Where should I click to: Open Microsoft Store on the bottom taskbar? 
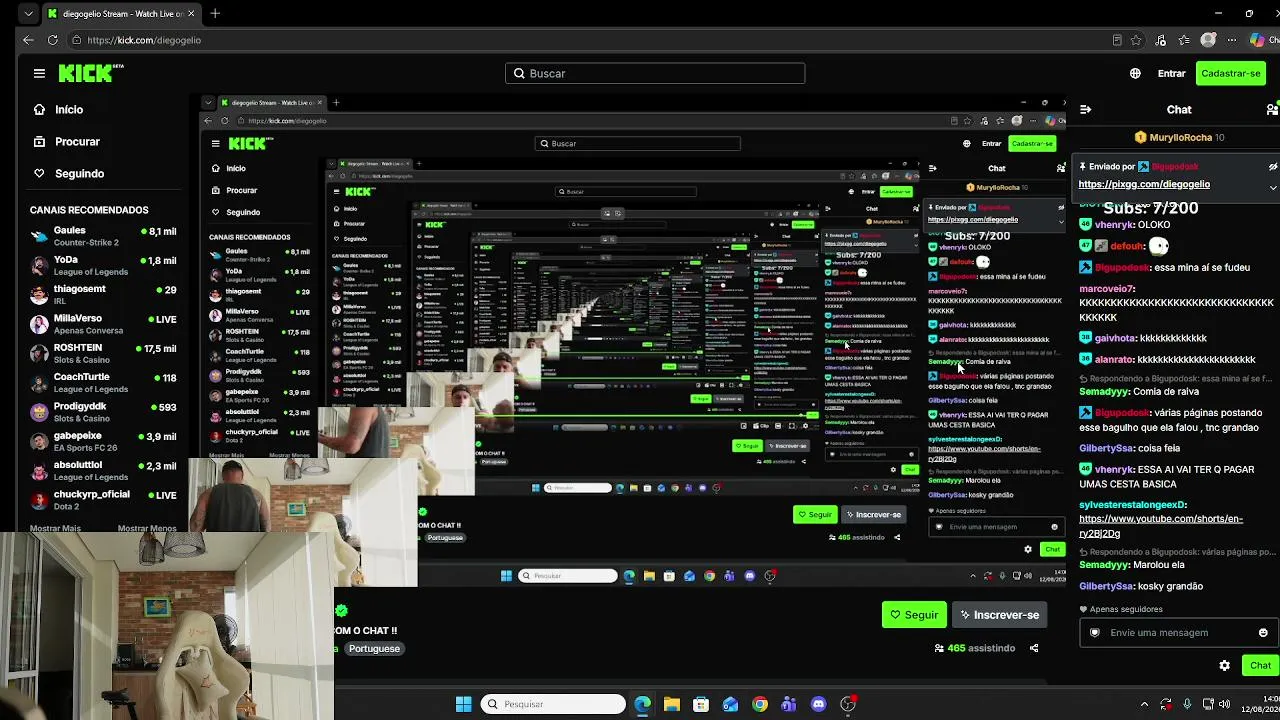click(x=701, y=704)
